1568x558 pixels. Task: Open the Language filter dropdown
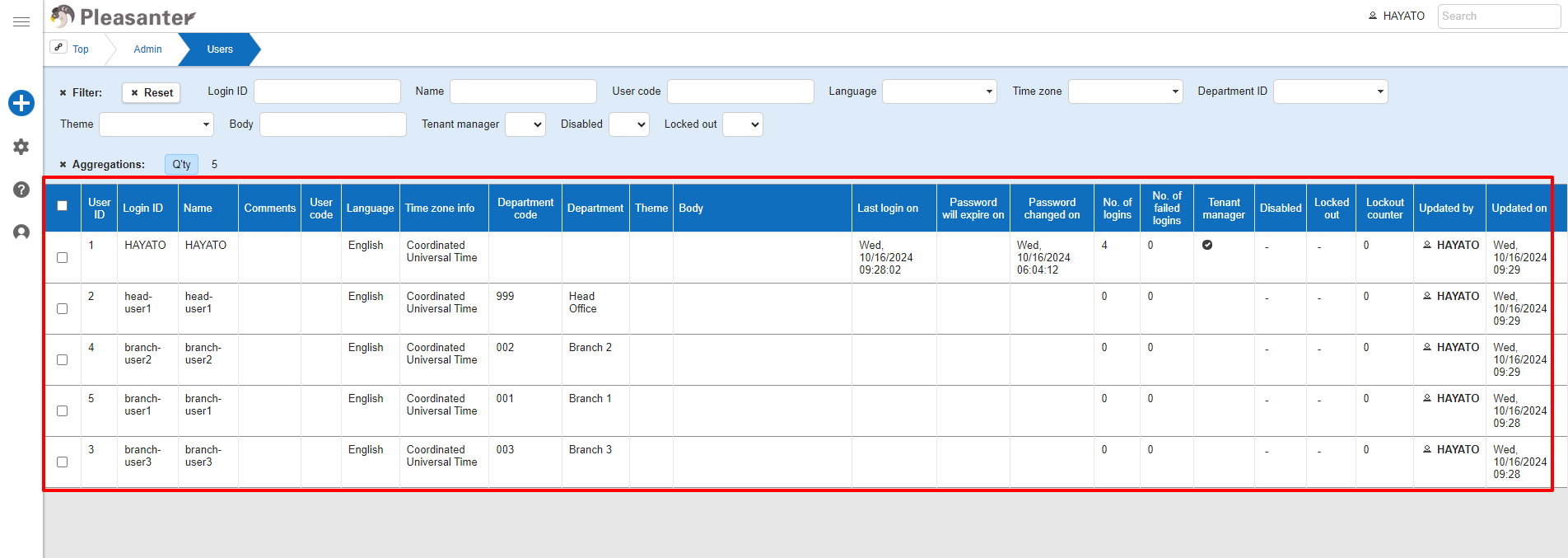click(x=940, y=91)
